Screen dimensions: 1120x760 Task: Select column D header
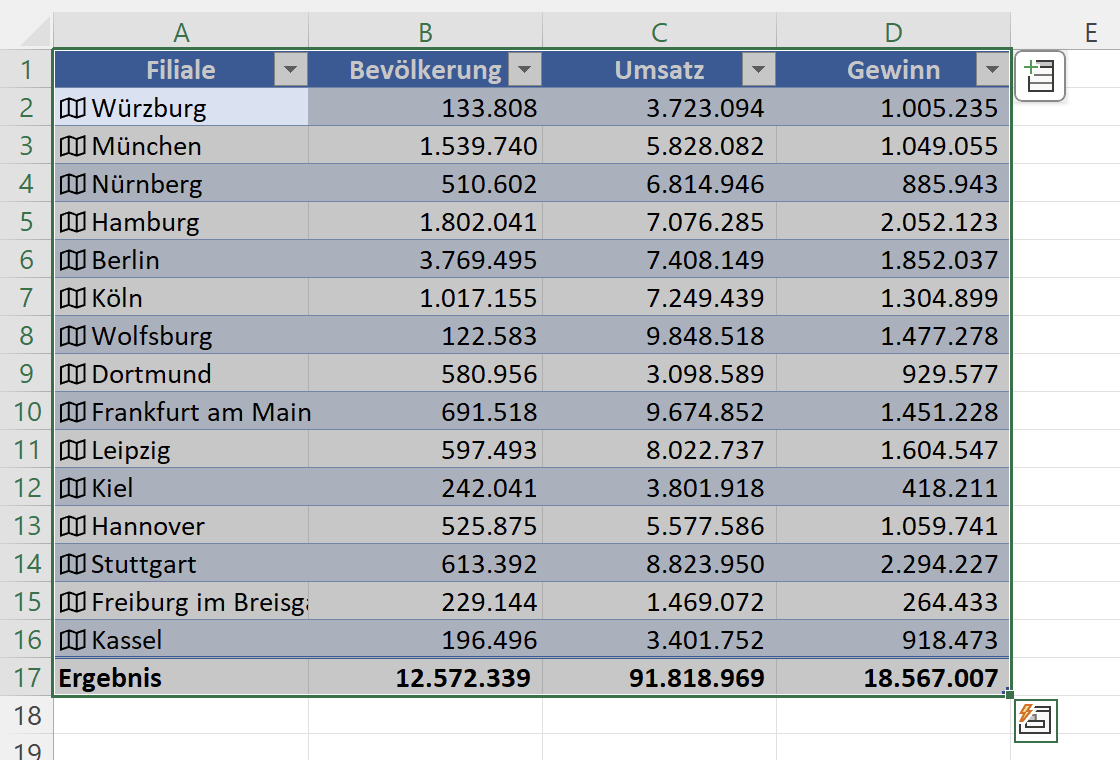coord(894,32)
